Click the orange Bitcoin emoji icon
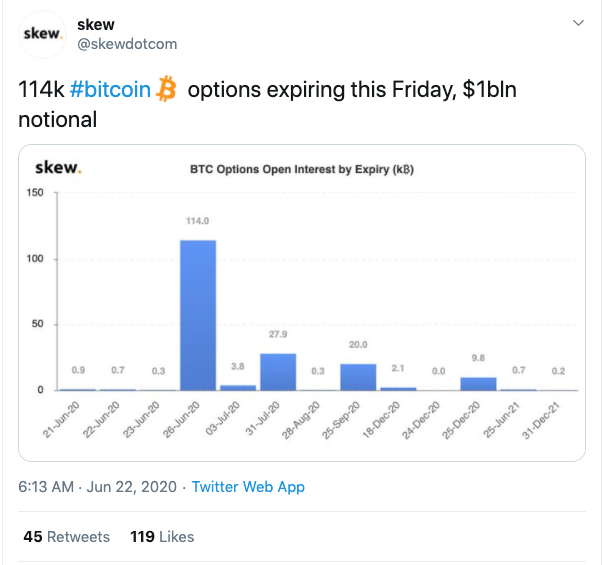The image size is (604, 565). pyautogui.click(x=166, y=89)
